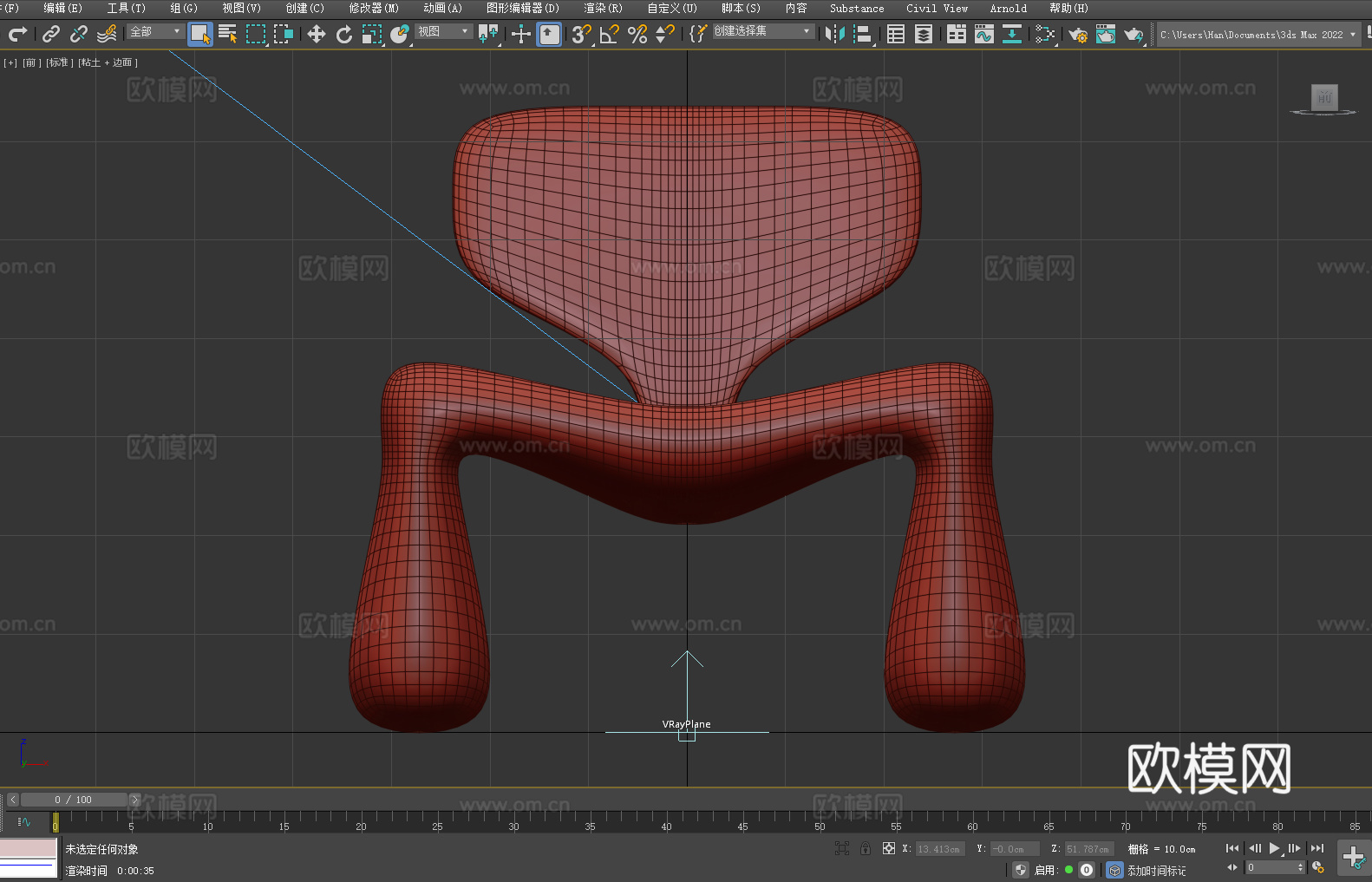Open the Substance menu
Viewport: 1372px width, 882px height.
tap(857, 8)
